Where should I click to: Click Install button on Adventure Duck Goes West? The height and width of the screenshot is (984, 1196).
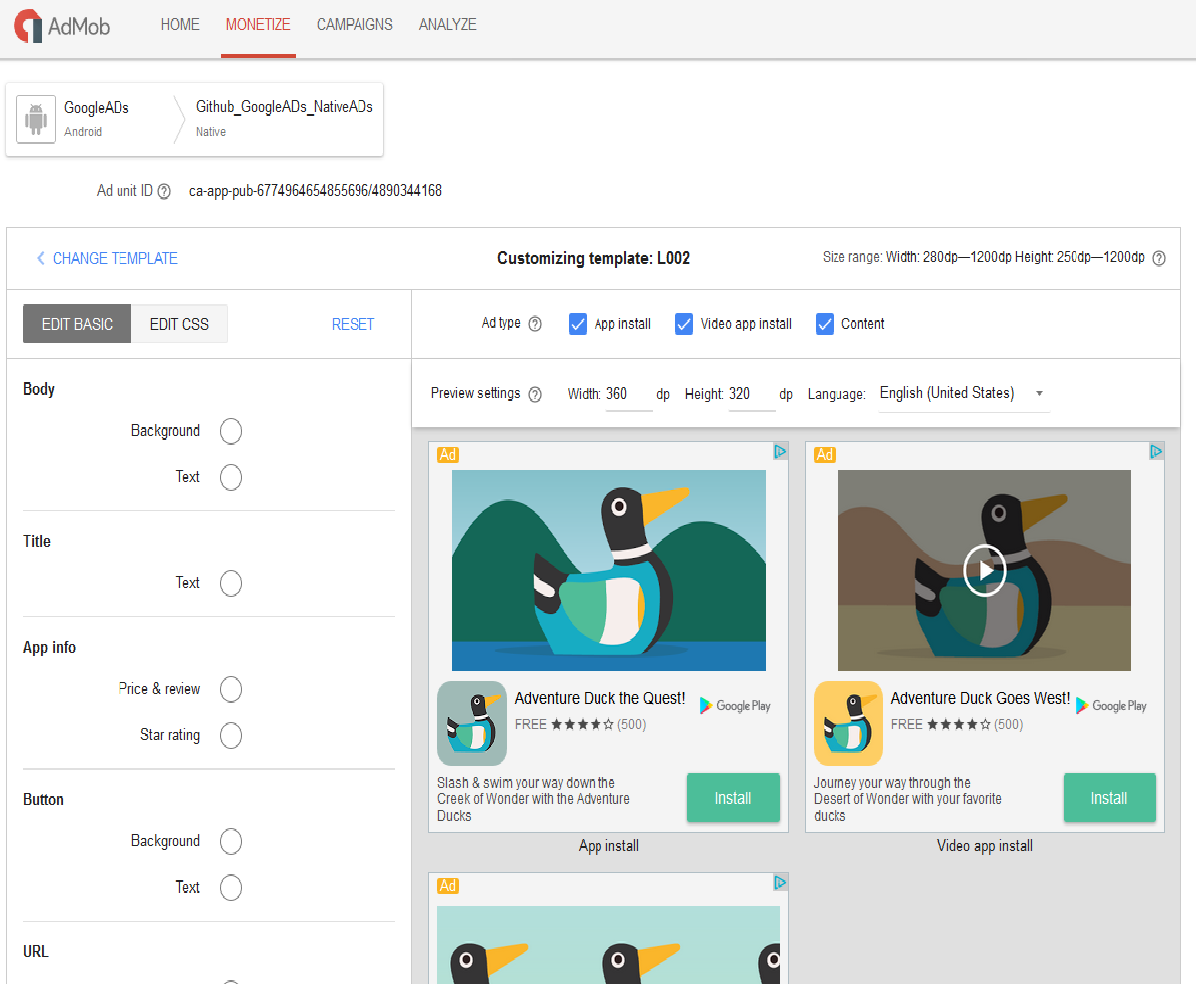tap(1109, 798)
